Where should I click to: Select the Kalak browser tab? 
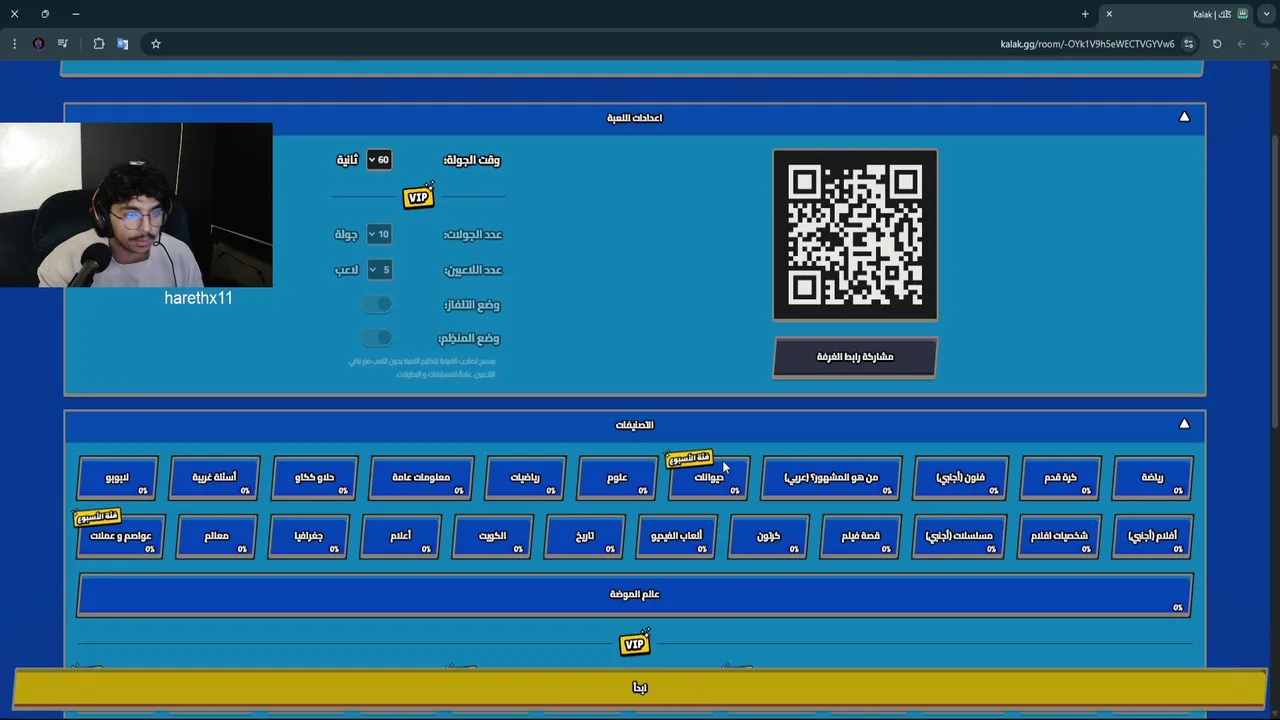(x=1176, y=14)
